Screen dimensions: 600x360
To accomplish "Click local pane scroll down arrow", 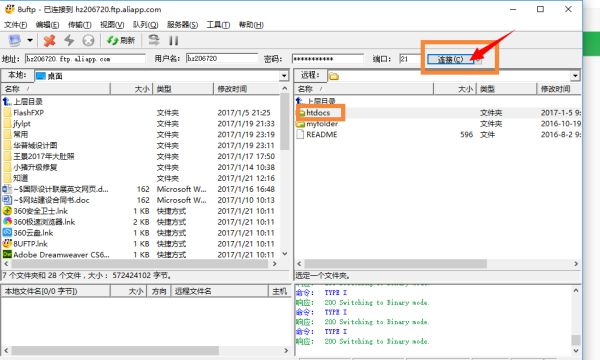I will (x=284, y=254).
